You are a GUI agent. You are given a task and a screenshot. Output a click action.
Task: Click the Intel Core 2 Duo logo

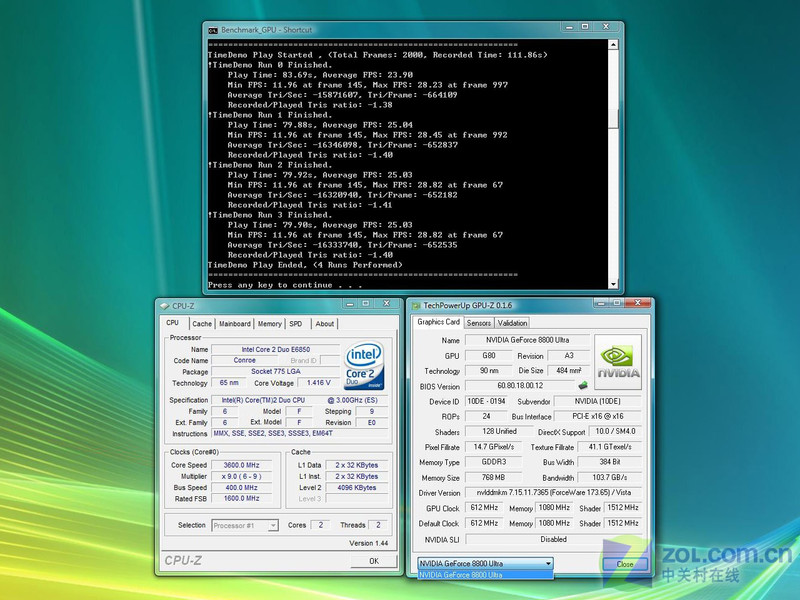coord(364,366)
